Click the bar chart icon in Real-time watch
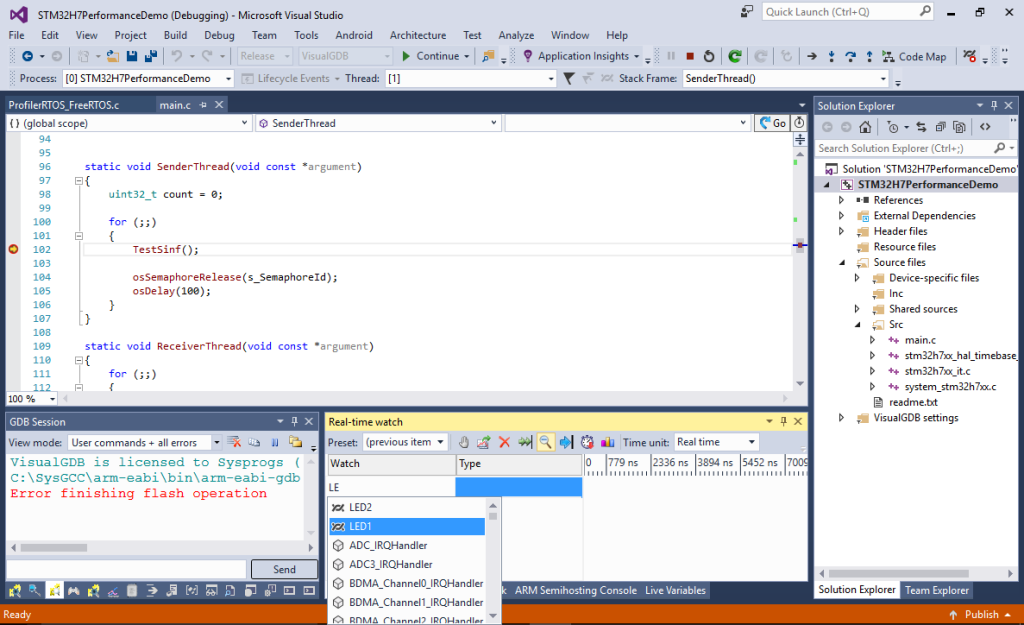Screen dimensions: 1024x625 tap(609, 441)
